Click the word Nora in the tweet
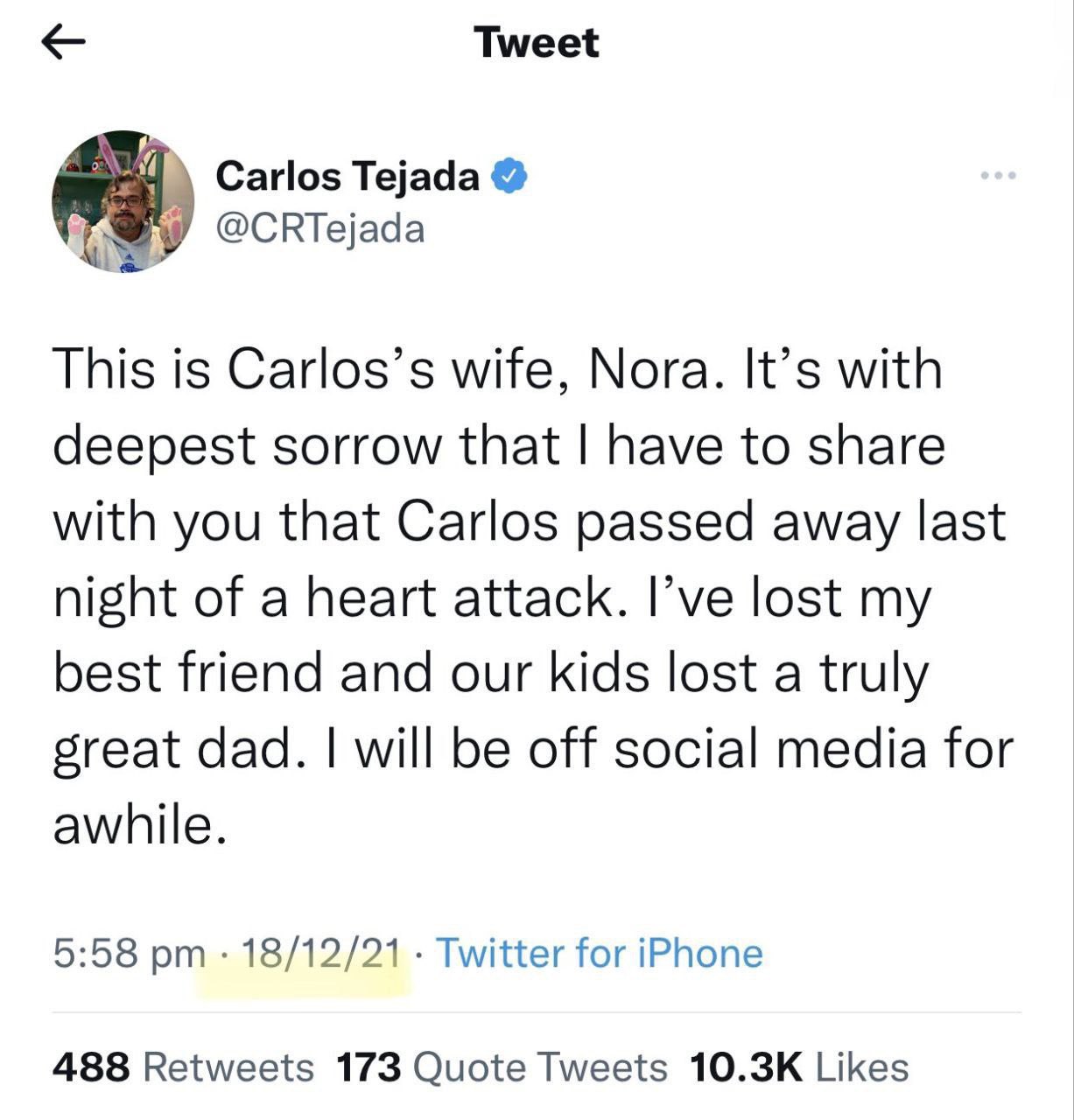The image size is (1074, 1120). tap(649, 369)
